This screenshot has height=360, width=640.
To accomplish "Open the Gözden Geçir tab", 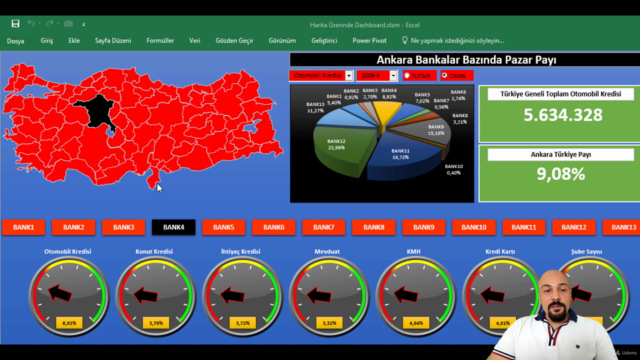I will coord(234,40).
